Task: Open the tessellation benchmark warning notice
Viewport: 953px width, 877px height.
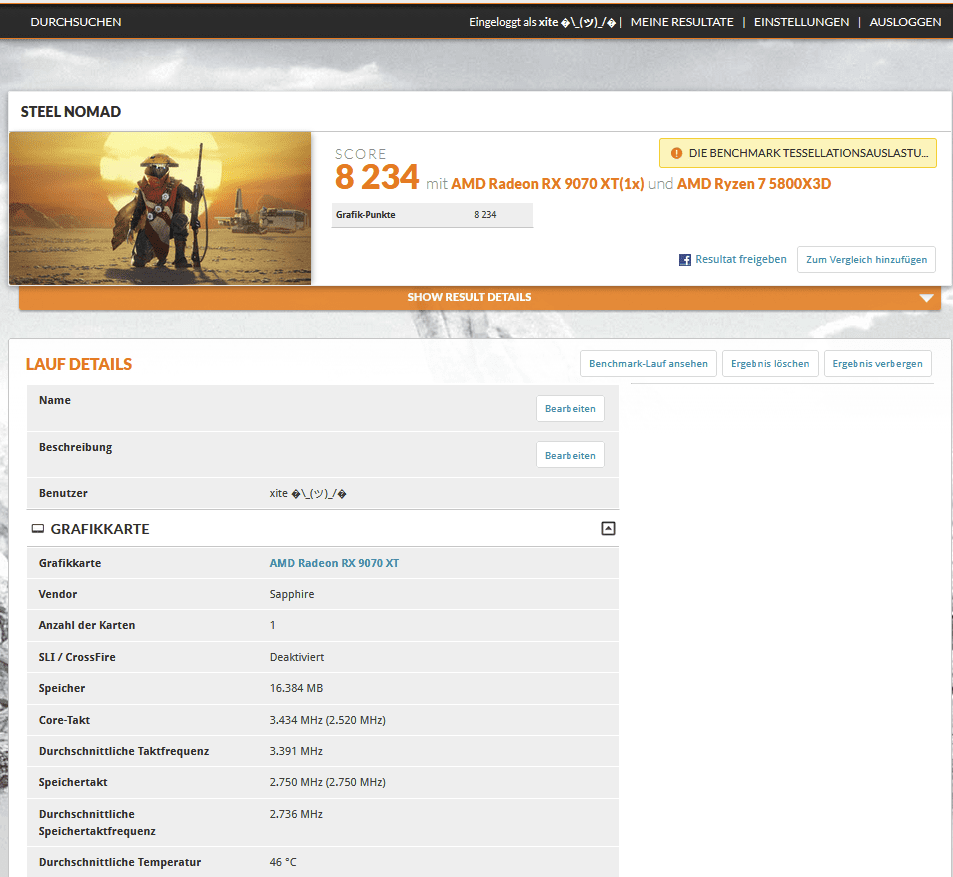Action: pyautogui.click(x=797, y=153)
